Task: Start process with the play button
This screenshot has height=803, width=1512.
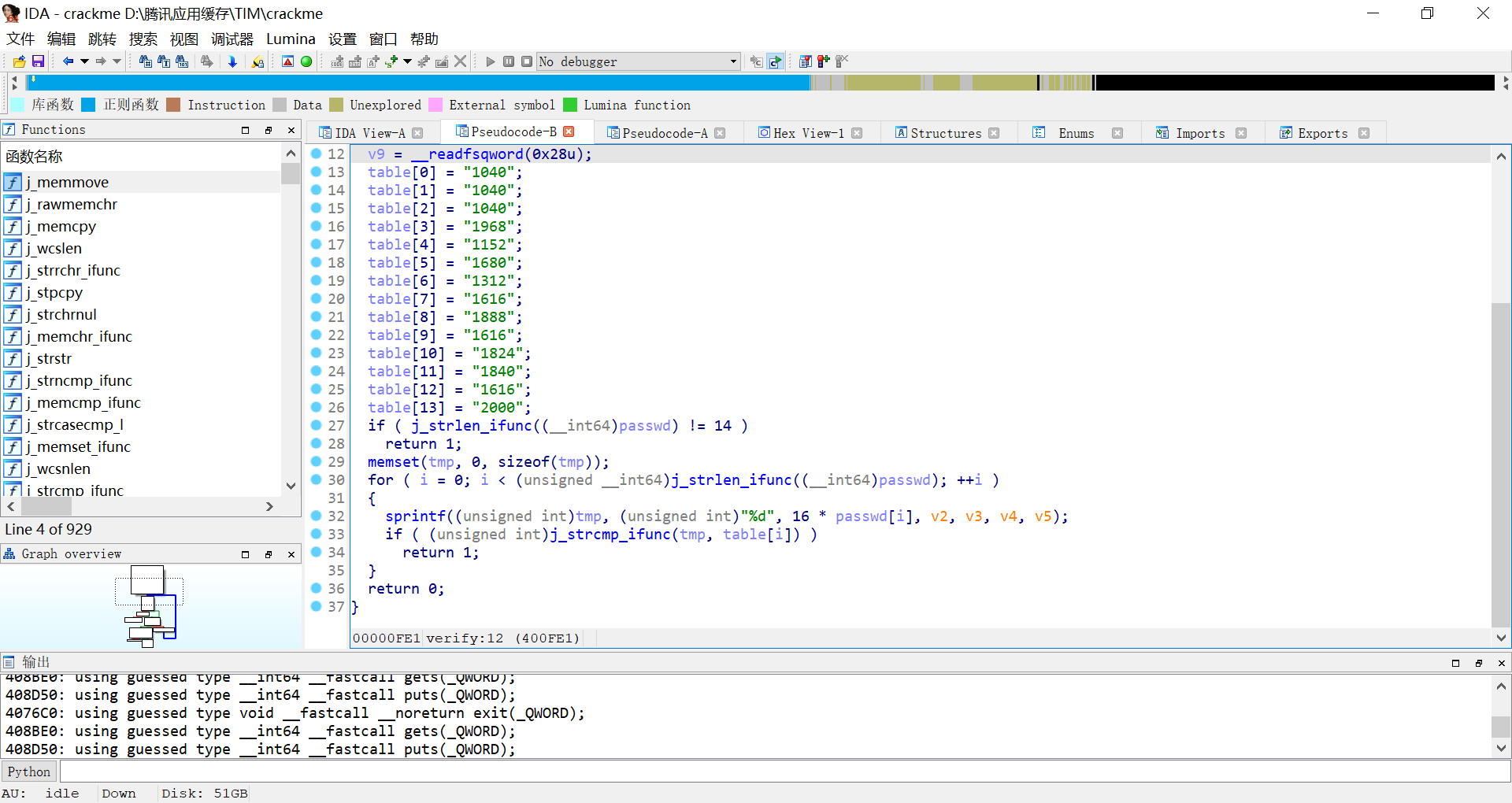Action: pos(491,61)
